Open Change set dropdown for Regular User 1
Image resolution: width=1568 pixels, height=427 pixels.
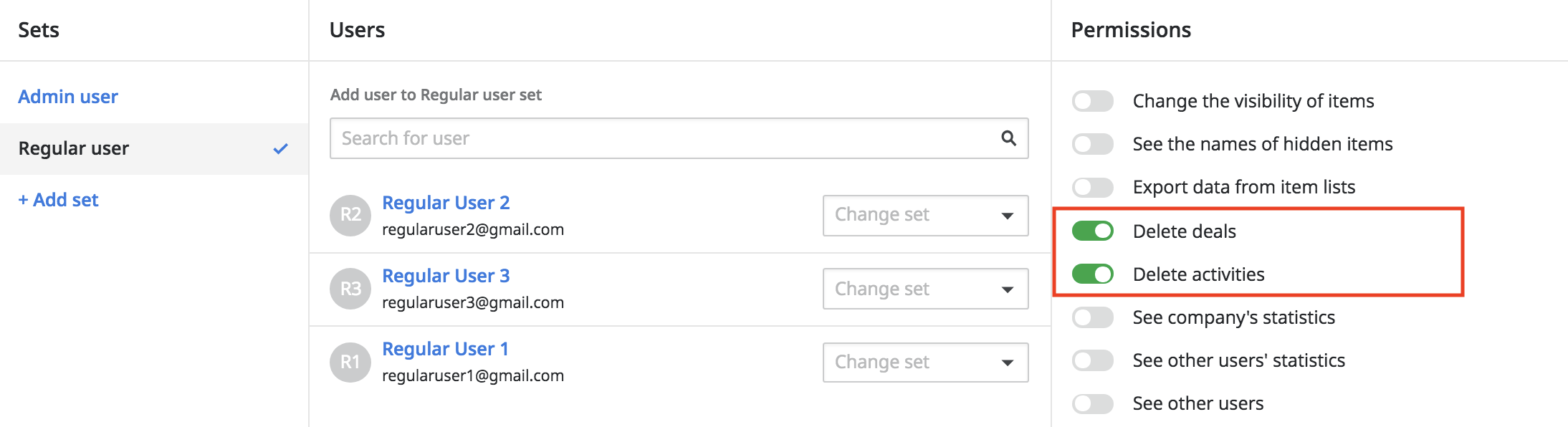(x=925, y=362)
